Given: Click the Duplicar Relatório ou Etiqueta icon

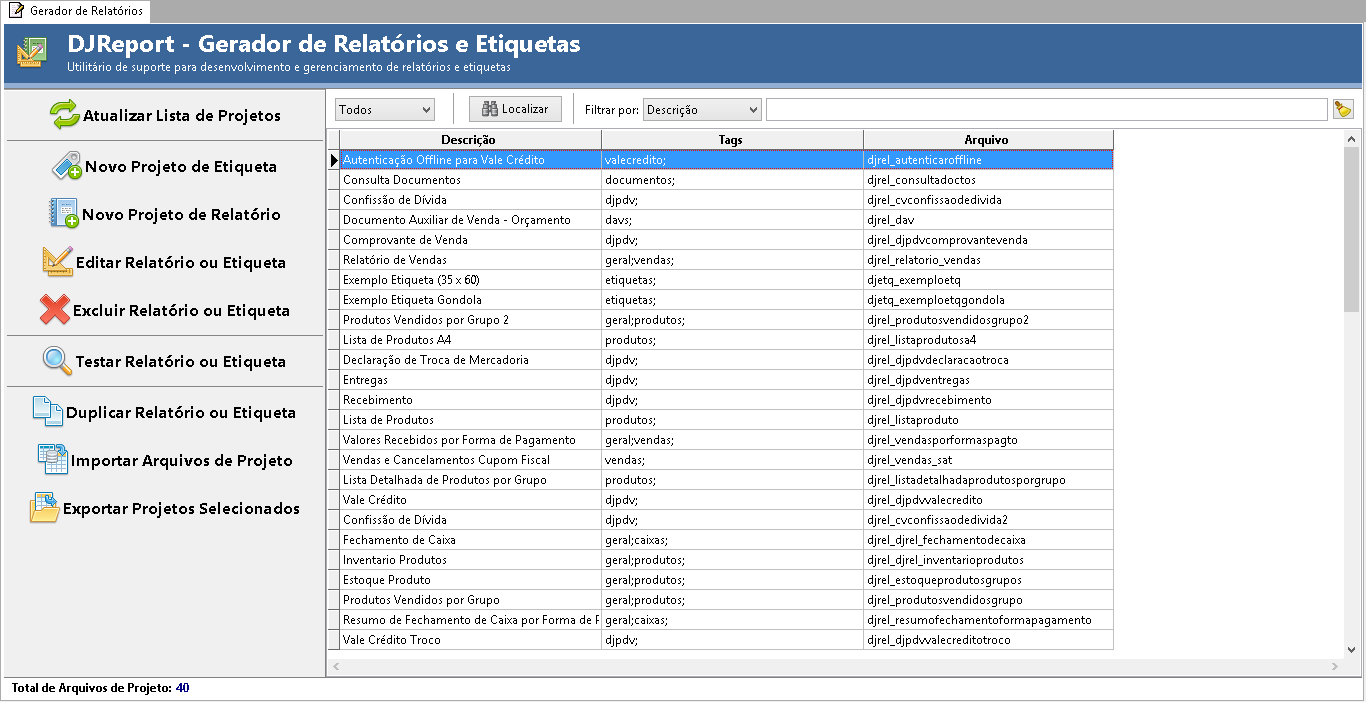Looking at the screenshot, I should point(48,412).
